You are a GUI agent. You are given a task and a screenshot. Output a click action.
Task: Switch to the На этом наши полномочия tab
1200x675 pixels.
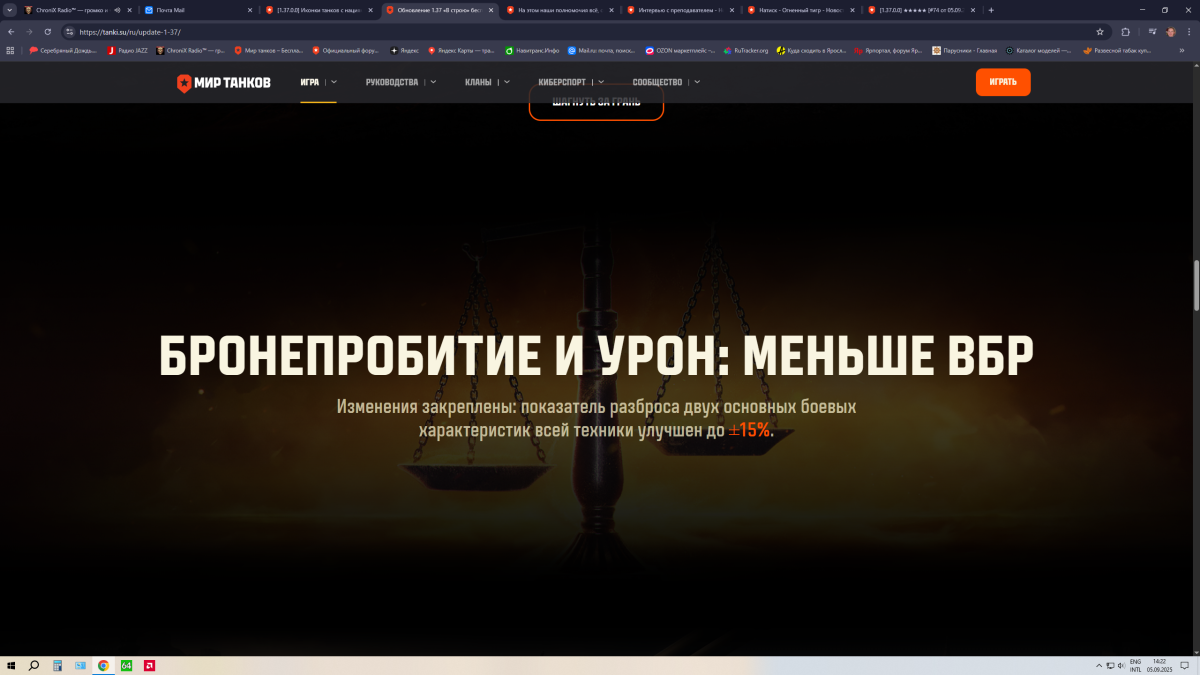tap(560, 10)
